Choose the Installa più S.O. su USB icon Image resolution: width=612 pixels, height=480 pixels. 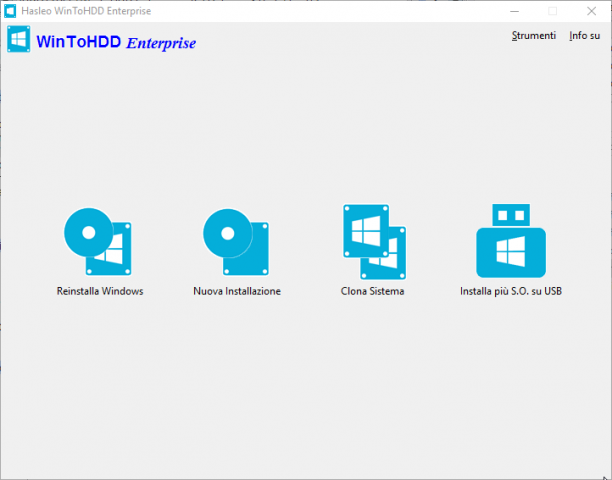pyautogui.click(x=511, y=241)
